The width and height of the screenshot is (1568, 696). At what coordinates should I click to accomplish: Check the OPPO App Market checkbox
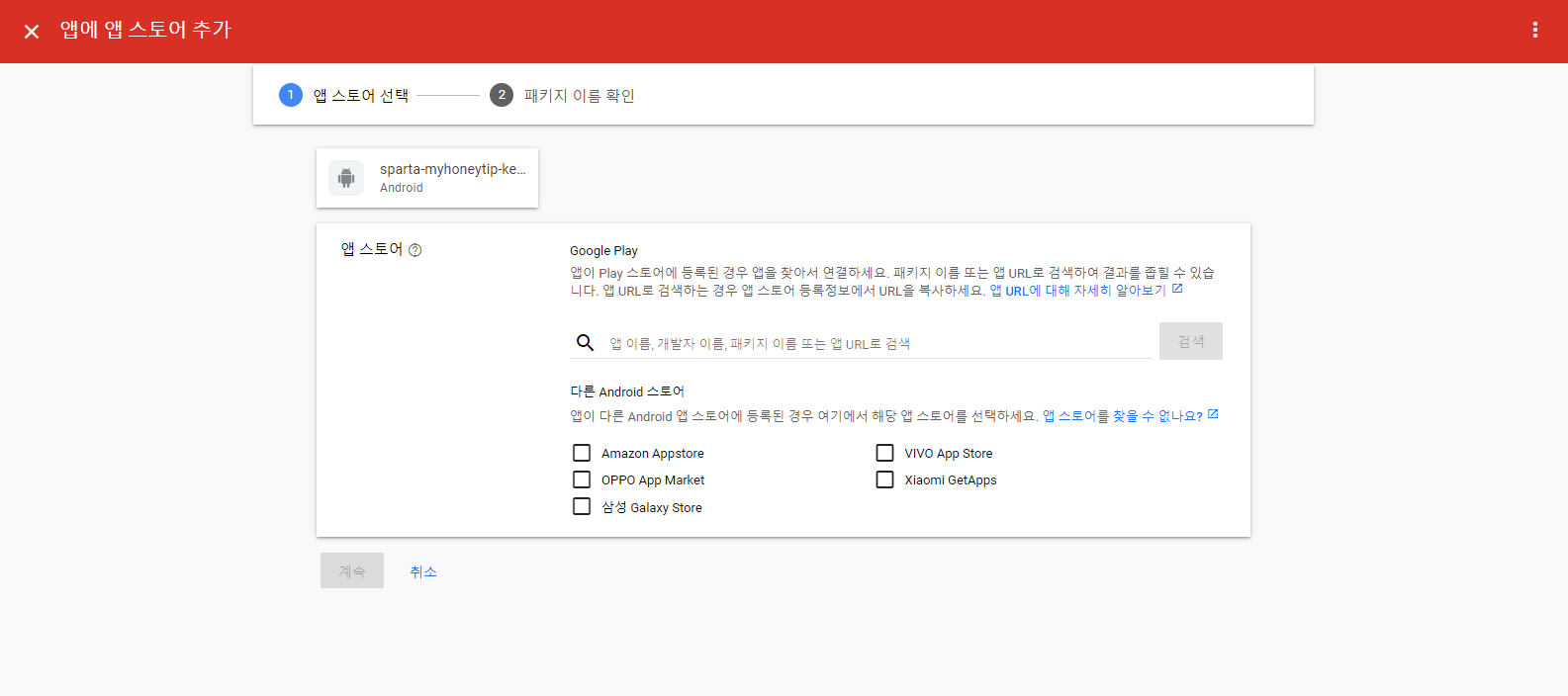point(582,479)
